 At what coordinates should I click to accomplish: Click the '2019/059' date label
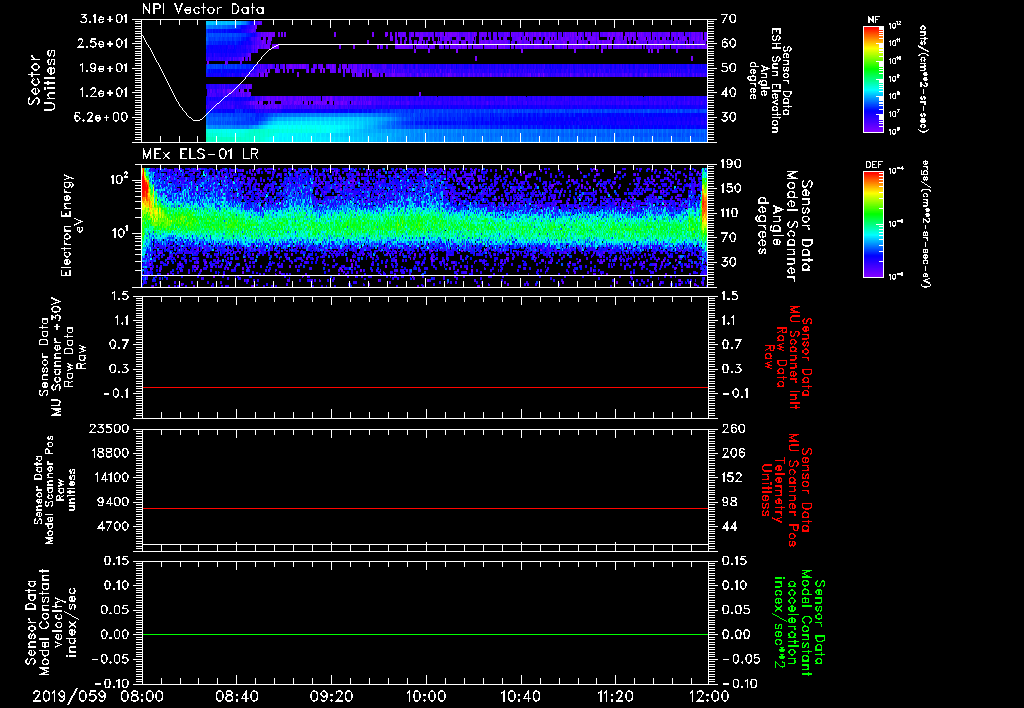(x=69, y=696)
